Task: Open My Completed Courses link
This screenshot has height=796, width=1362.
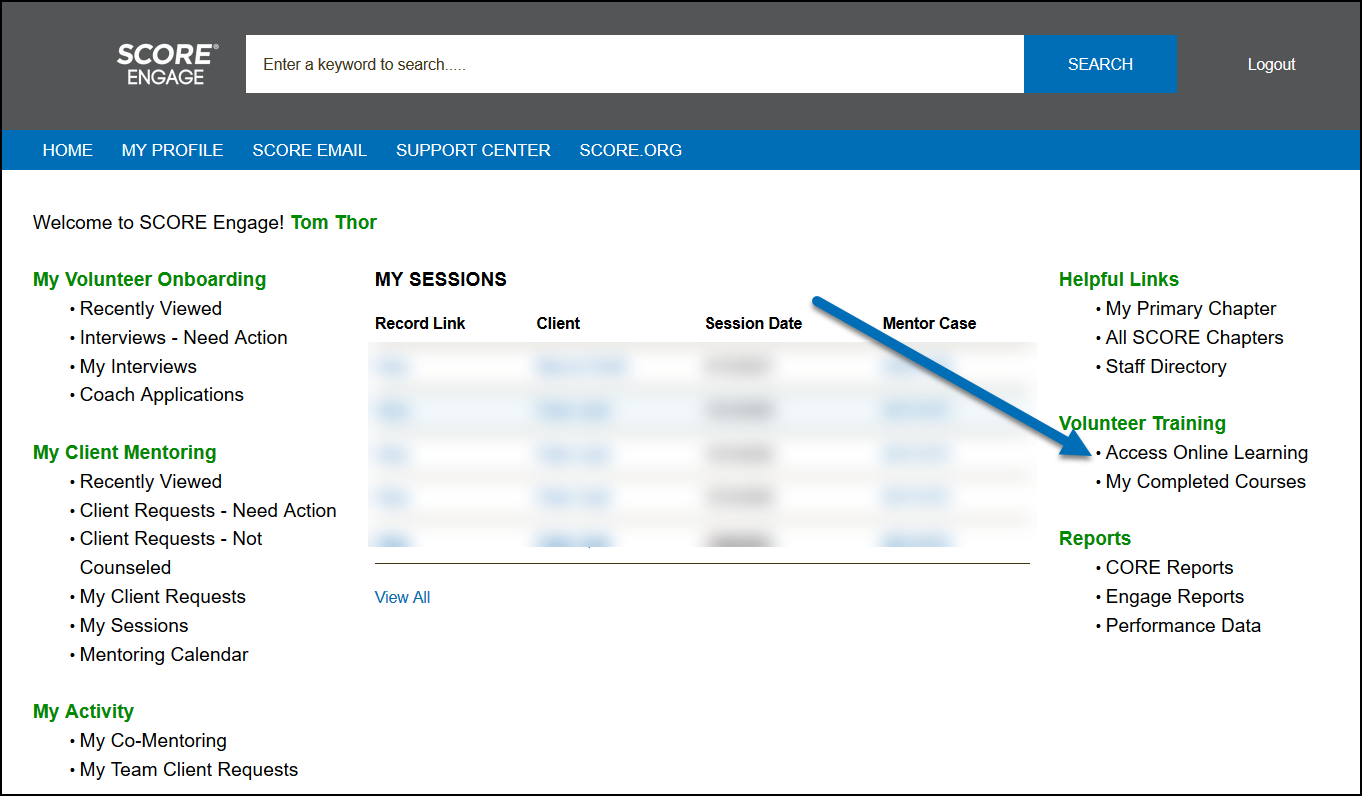Action: [1206, 481]
